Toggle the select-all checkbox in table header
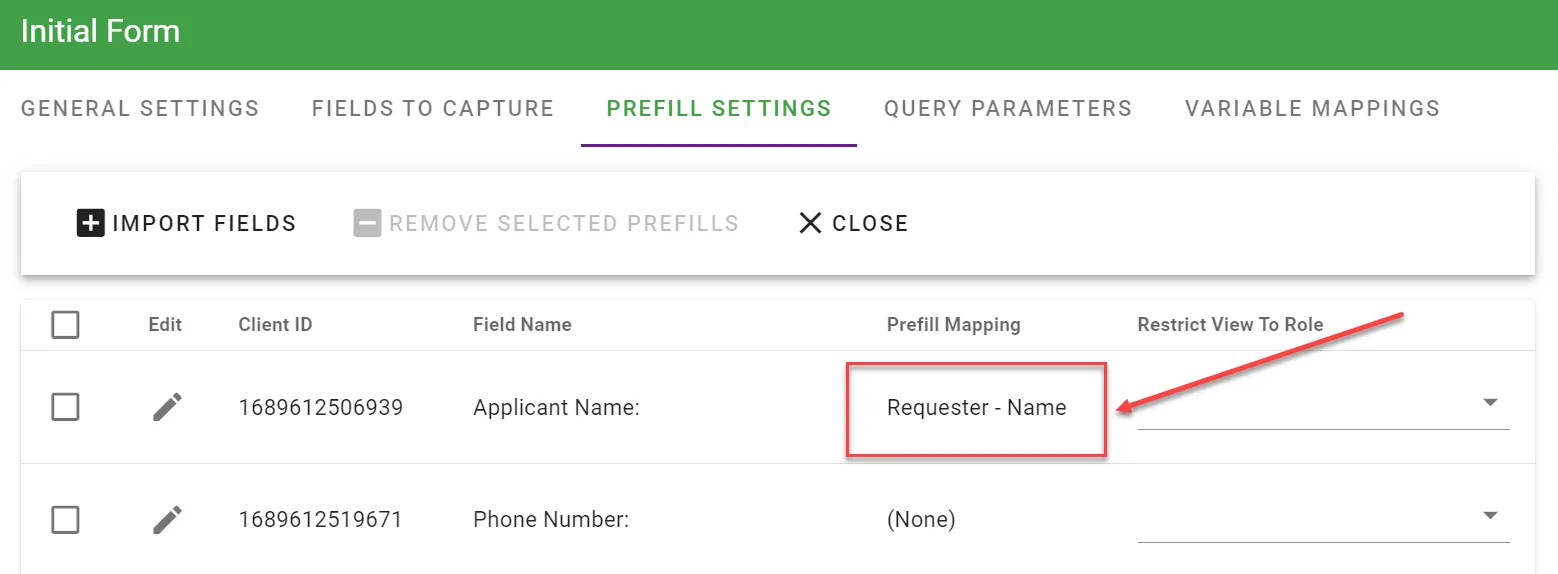Screen dimensions: 1558x574 pos(65,325)
